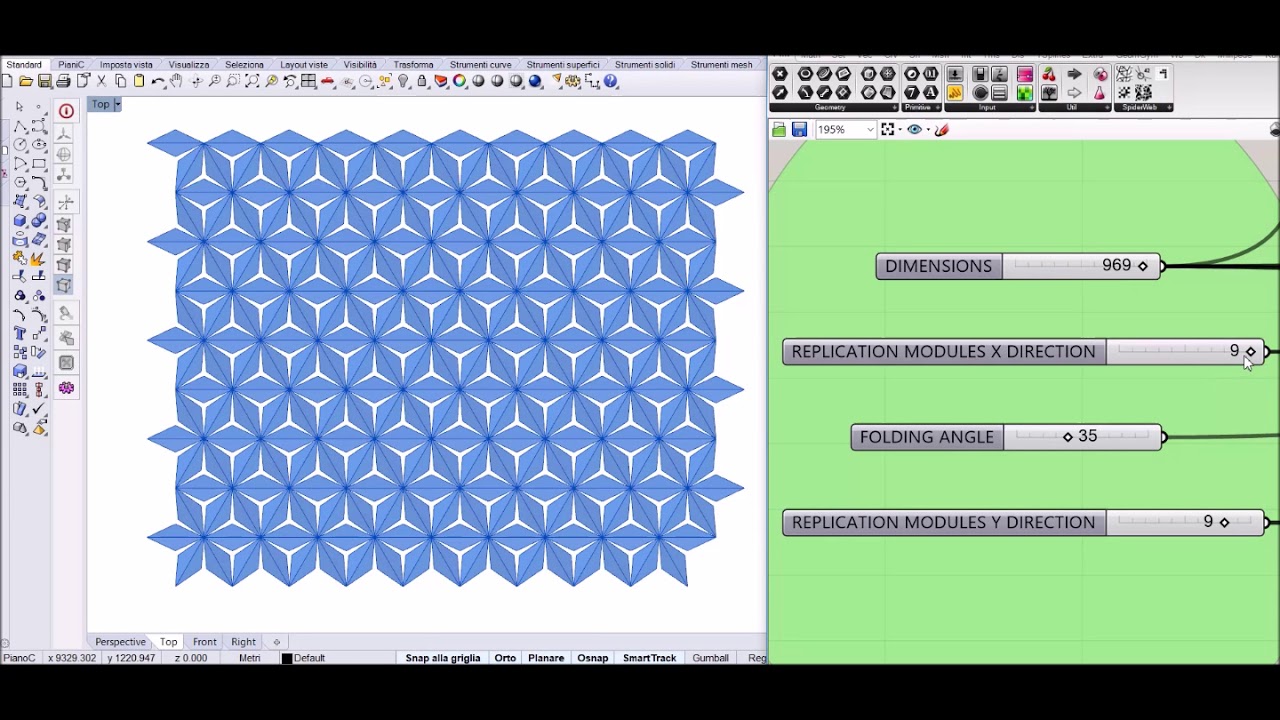
Task: Click the Metri units field in status bar
Action: point(250,658)
